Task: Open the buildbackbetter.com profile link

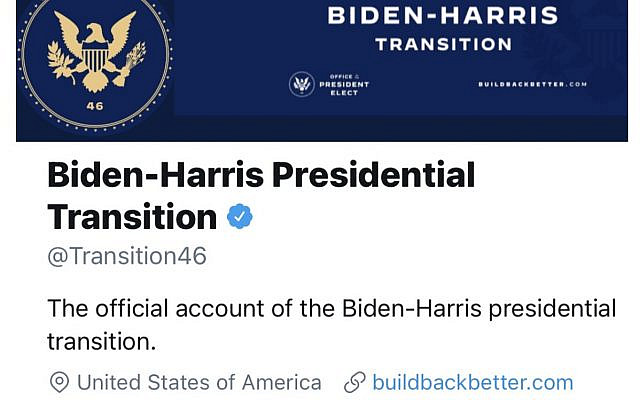Action: click(x=473, y=382)
